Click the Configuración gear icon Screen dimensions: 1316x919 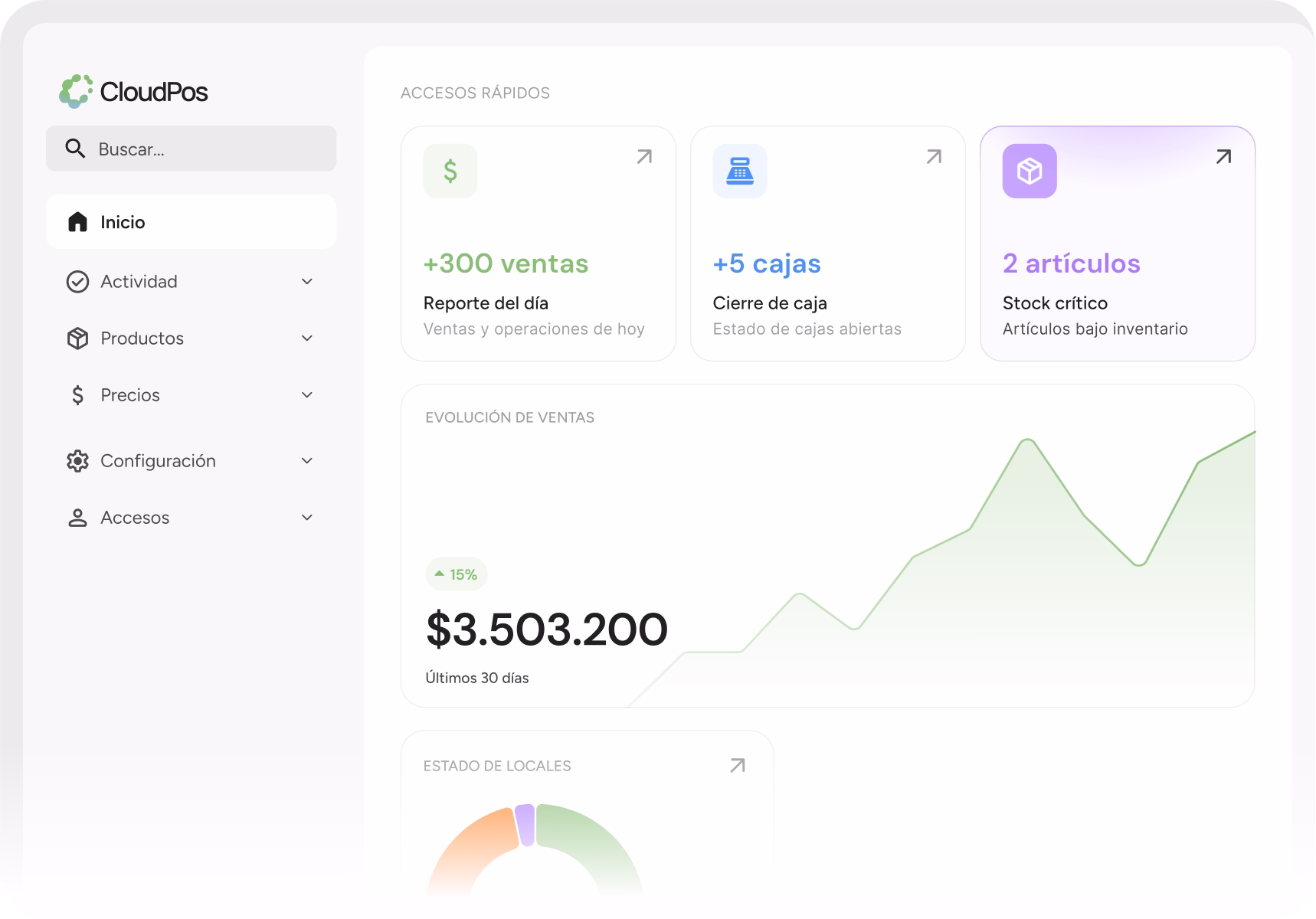click(x=77, y=461)
